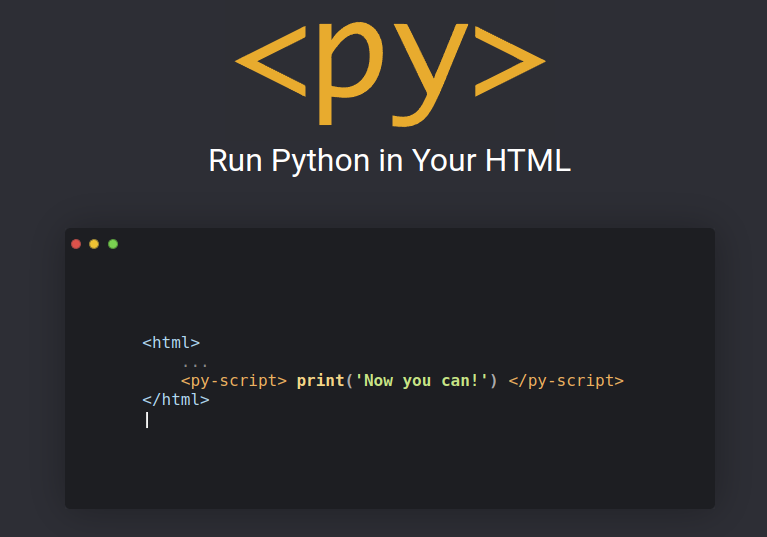Viewport: 767px width, 537px height.
Task: Click the ellipsis line below <html>
Action: 195,364
